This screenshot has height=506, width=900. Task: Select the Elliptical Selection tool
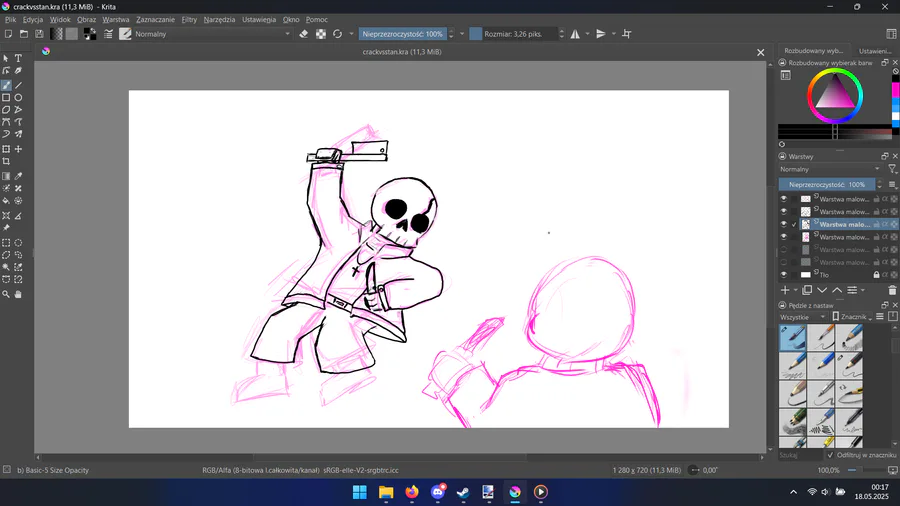coord(18,243)
